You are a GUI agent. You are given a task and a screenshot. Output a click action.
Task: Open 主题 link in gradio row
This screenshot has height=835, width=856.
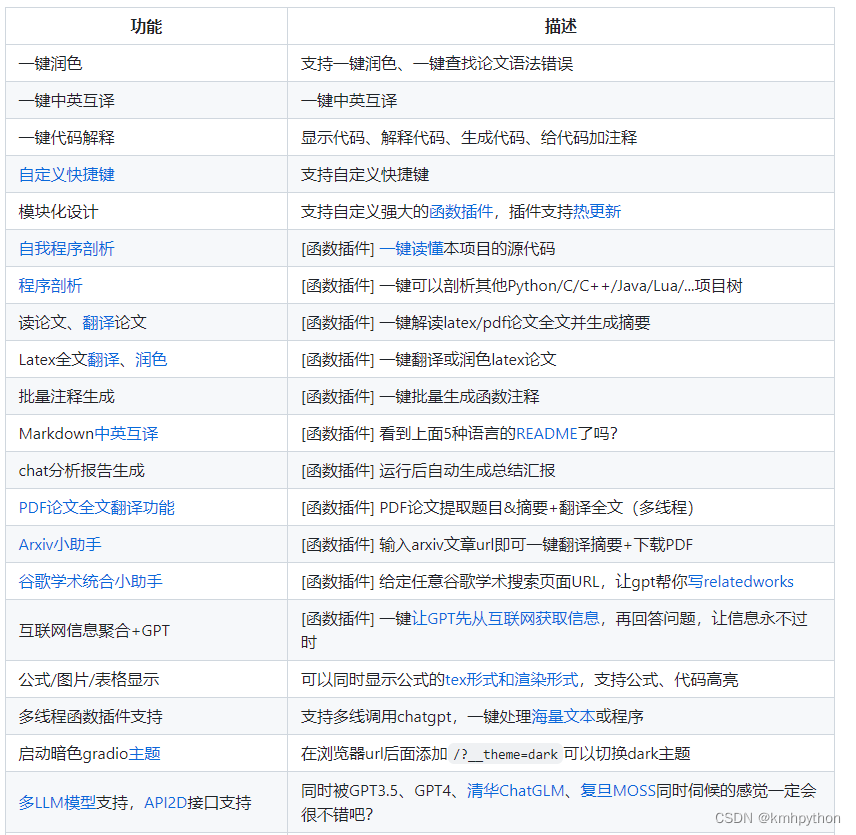click(145, 754)
